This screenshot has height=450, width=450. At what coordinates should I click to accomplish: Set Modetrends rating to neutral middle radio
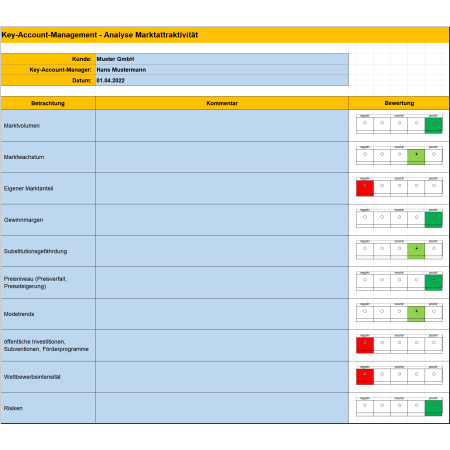point(399,311)
